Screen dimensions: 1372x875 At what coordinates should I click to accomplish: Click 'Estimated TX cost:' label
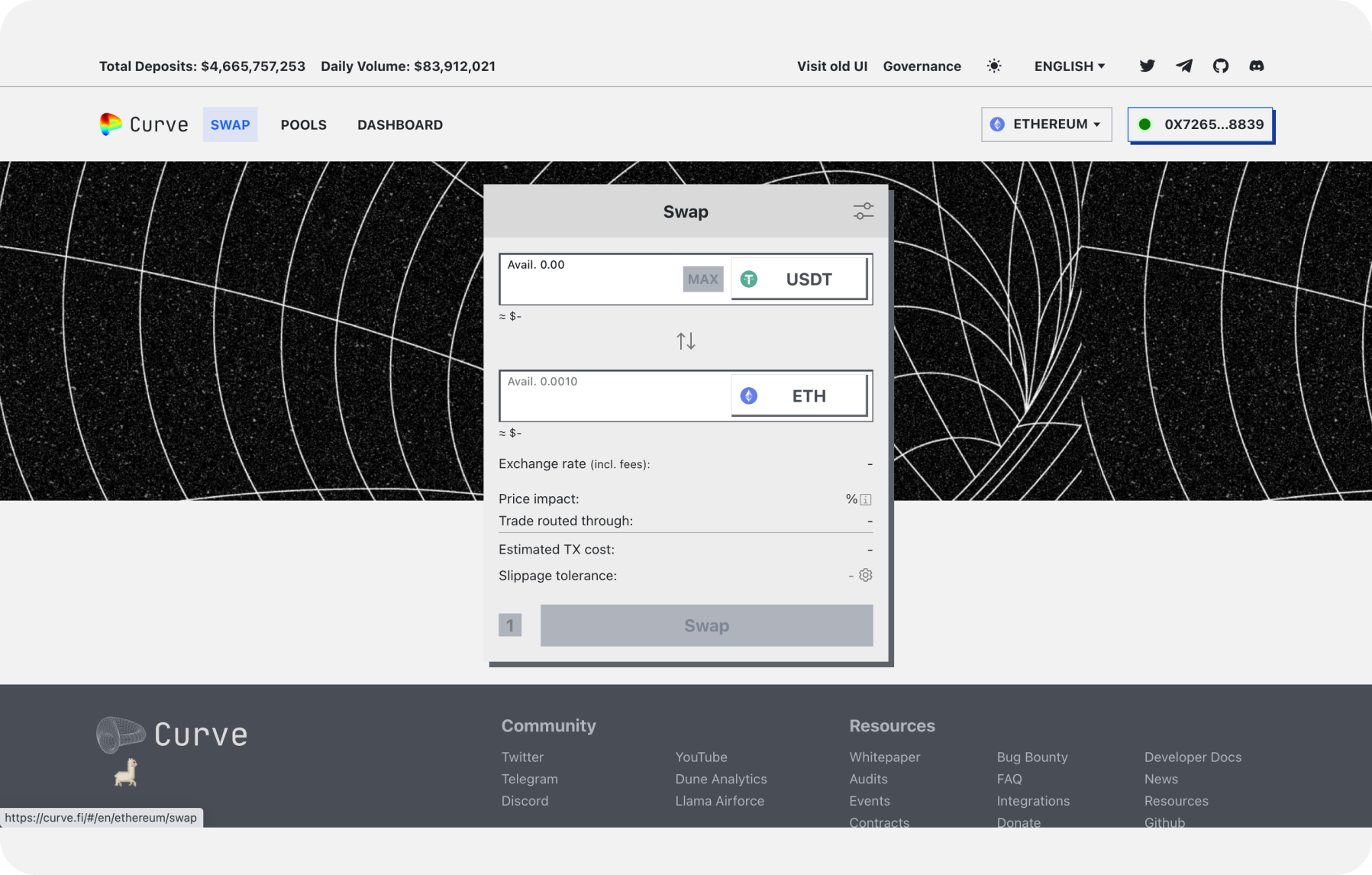click(557, 549)
